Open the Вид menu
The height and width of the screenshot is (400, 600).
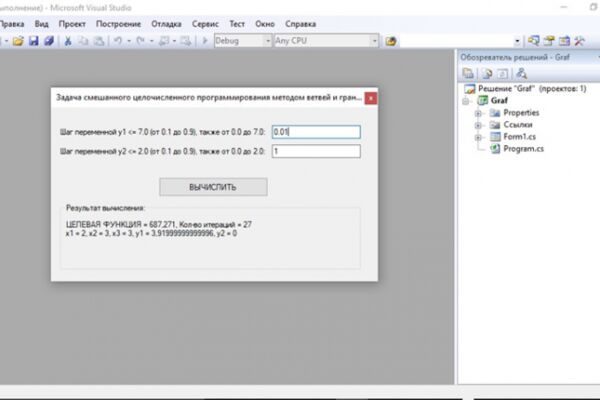[41, 24]
